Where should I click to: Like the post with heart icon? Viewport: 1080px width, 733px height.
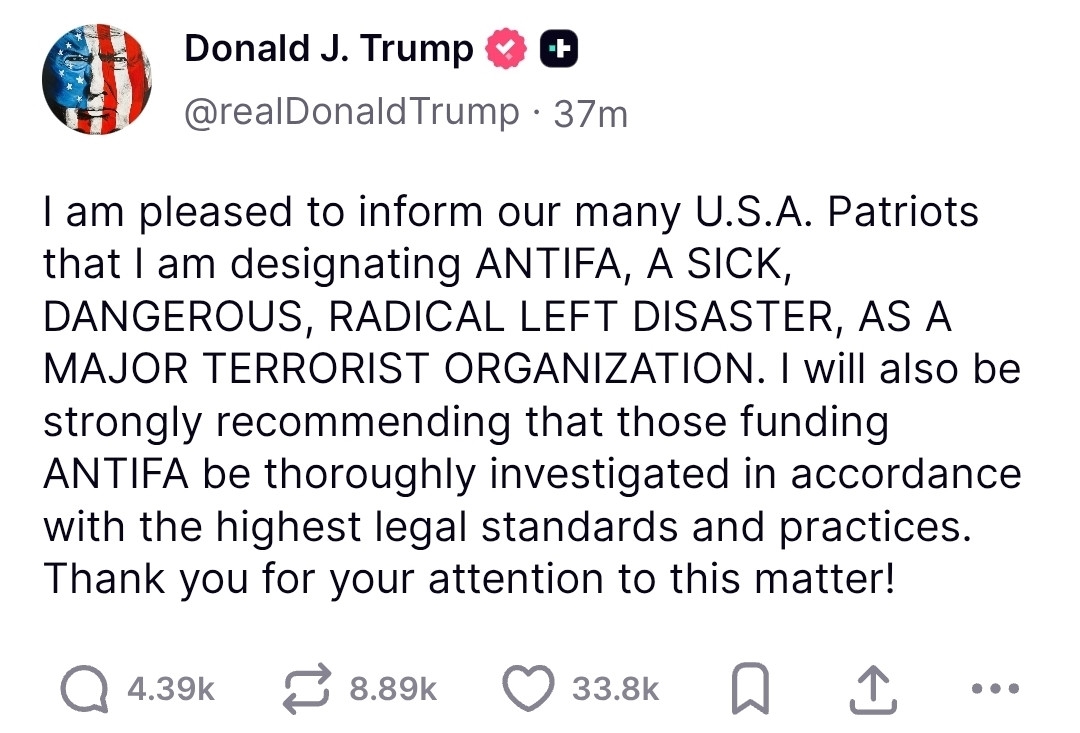[531, 690]
